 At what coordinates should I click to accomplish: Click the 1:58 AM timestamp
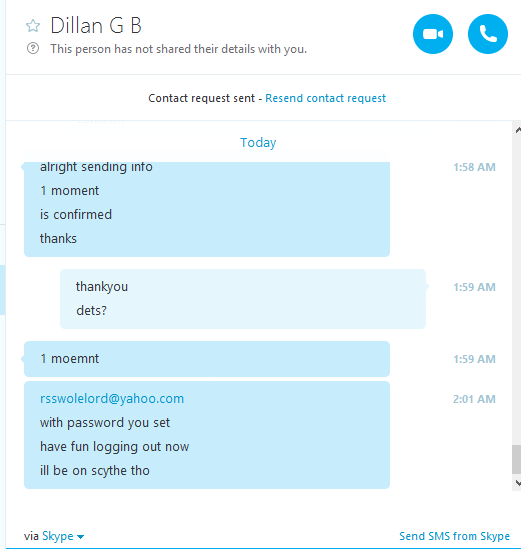coord(474,167)
